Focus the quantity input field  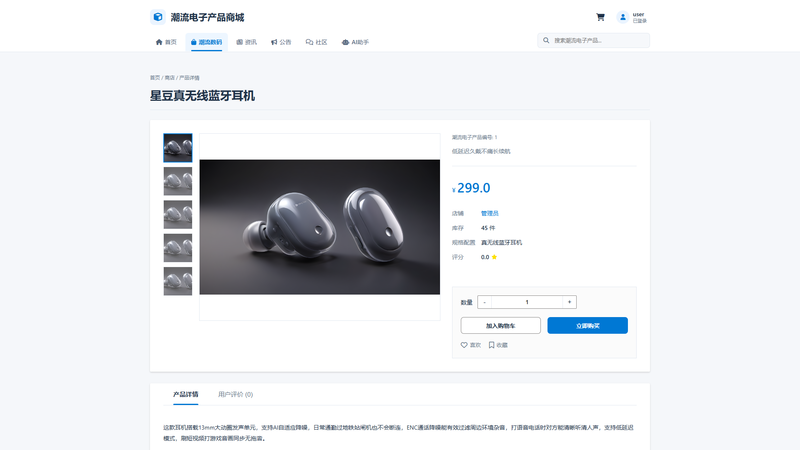[527, 302]
